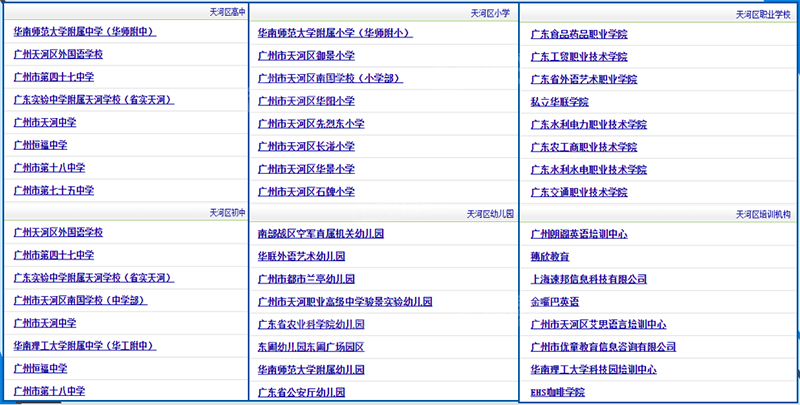Viewport: 800px width, 405px height.
Task: Open 广东工贸职业技术学院 link
Action: [x=579, y=57]
